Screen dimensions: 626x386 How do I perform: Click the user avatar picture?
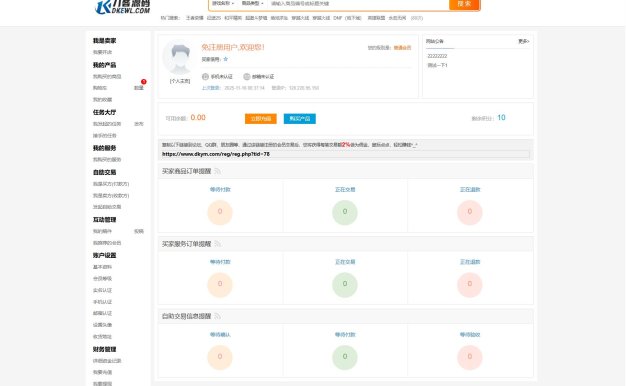(x=180, y=57)
